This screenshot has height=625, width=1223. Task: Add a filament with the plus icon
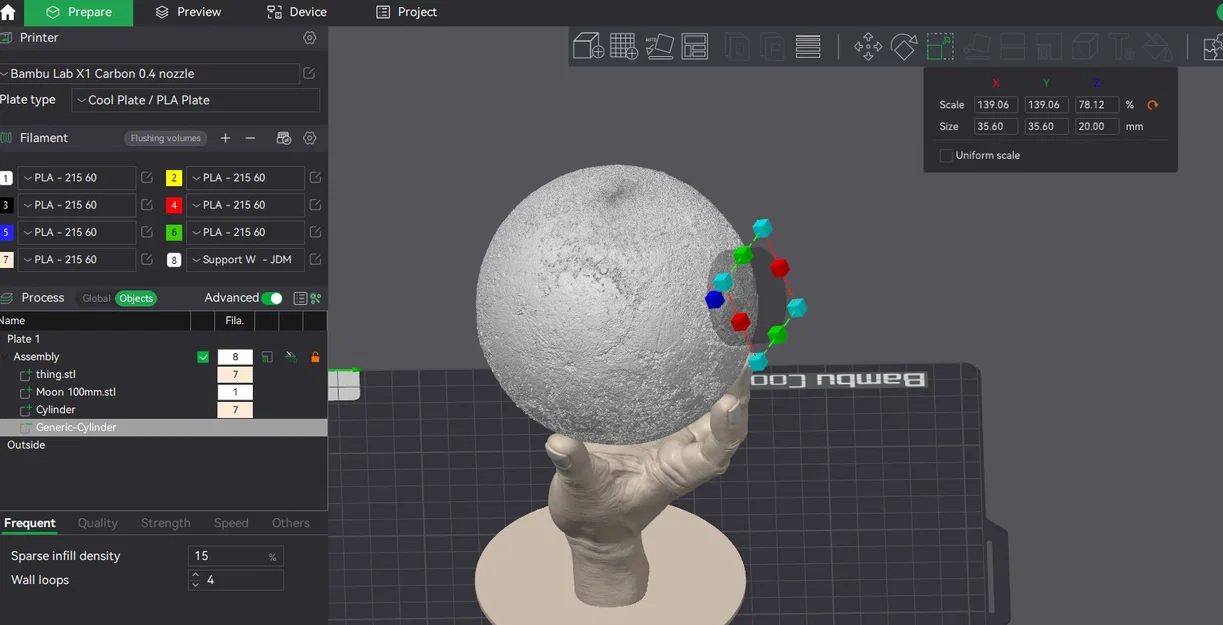coord(225,138)
